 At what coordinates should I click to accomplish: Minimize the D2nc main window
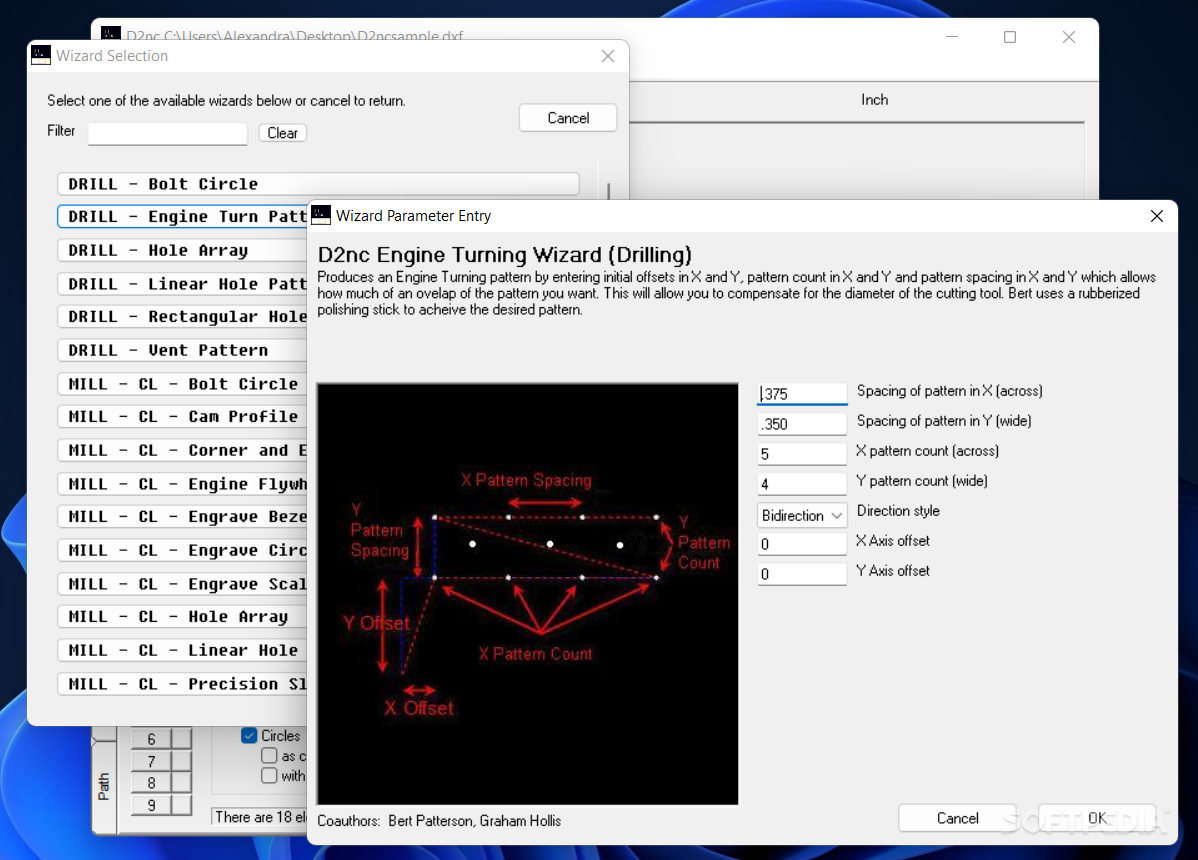coord(952,37)
